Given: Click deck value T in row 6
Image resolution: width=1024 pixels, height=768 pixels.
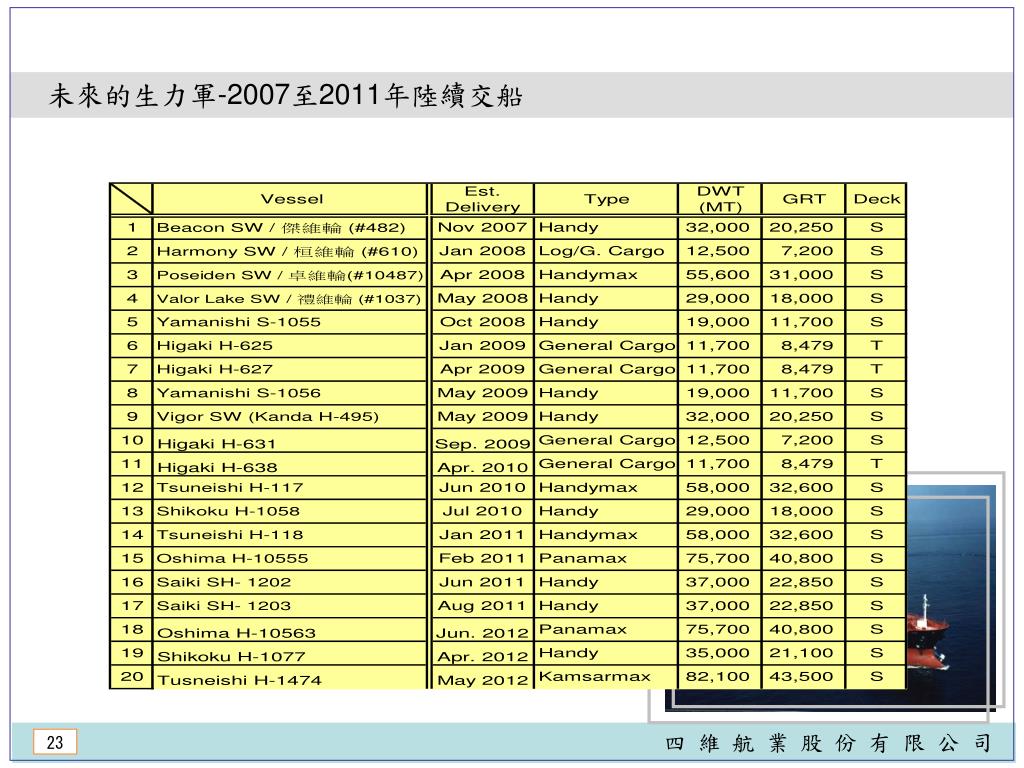Looking at the screenshot, I should [x=876, y=345].
